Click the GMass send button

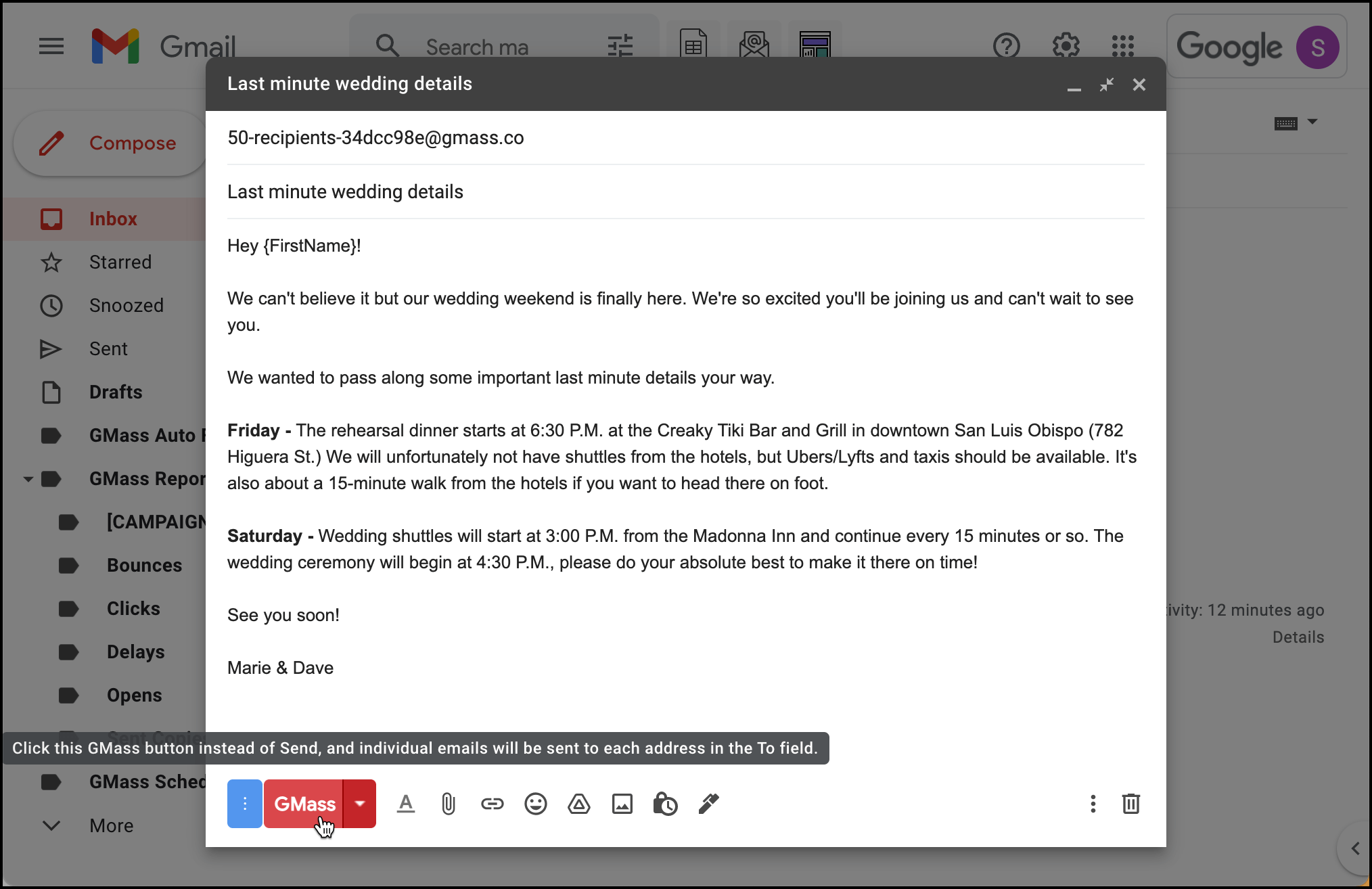click(x=303, y=804)
